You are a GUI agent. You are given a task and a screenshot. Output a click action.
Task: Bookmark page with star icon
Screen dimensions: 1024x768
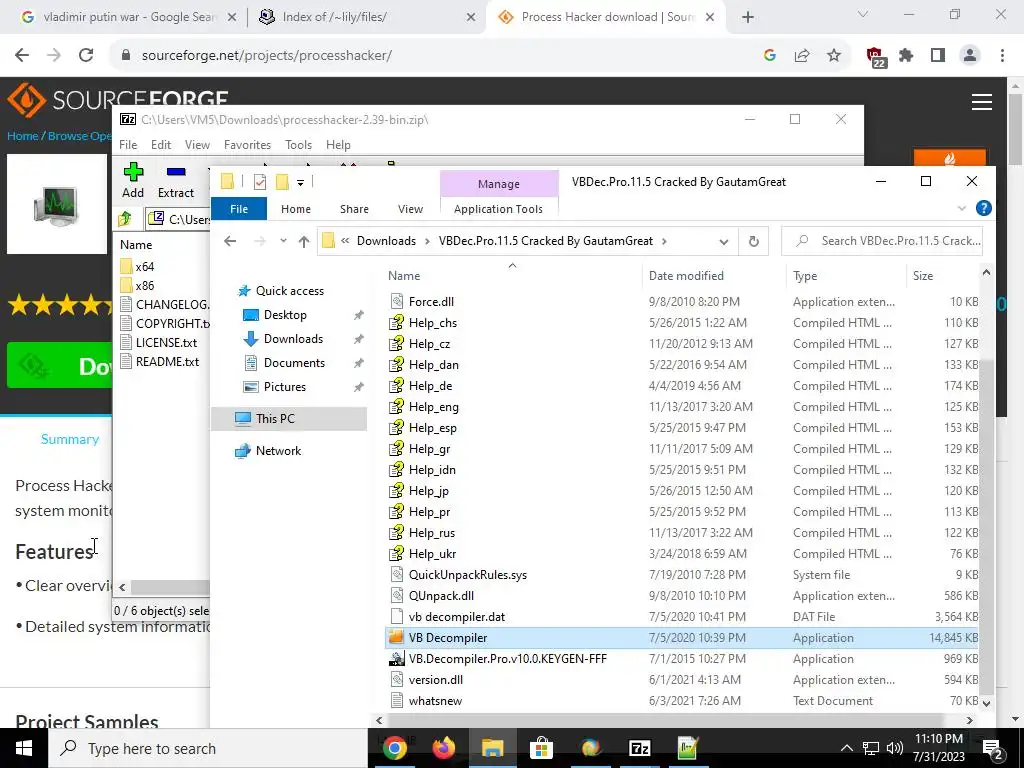834,56
